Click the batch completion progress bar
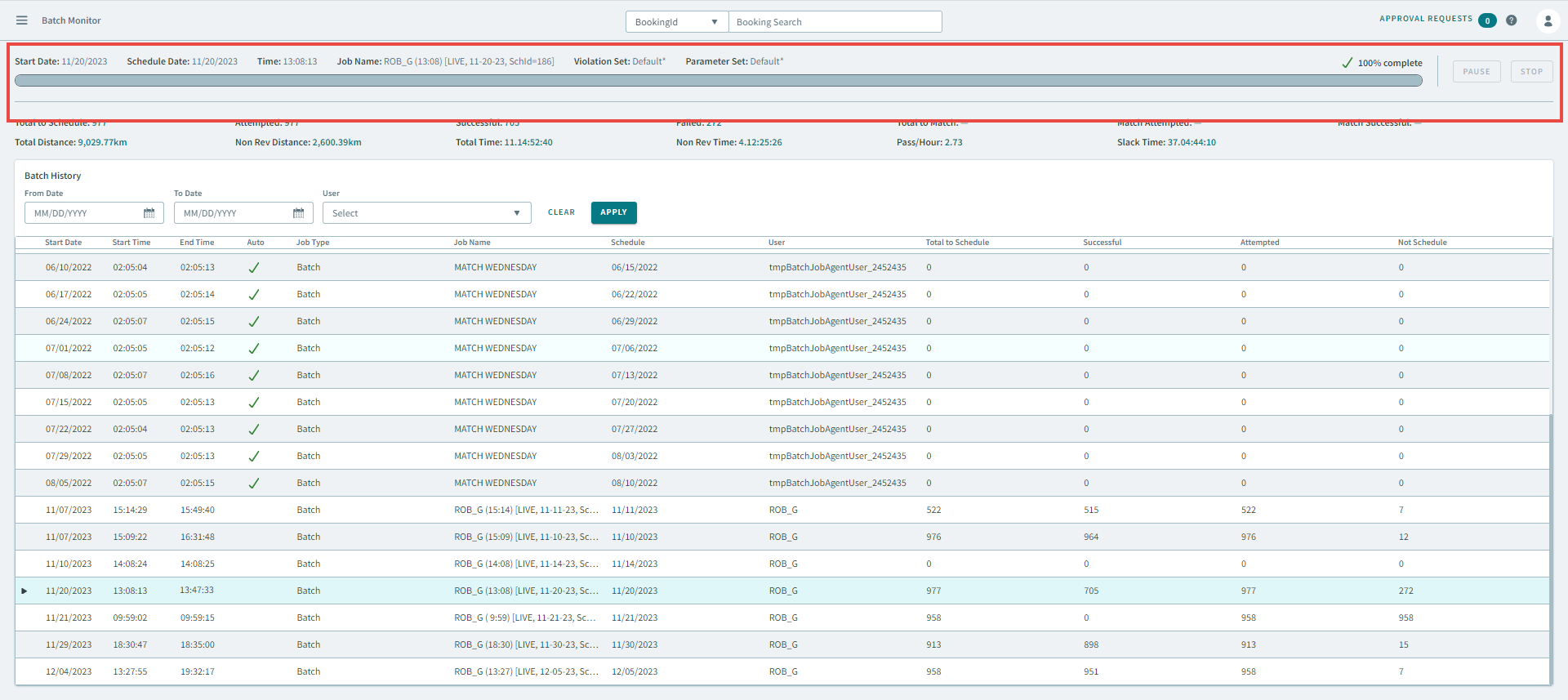 [719, 81]
